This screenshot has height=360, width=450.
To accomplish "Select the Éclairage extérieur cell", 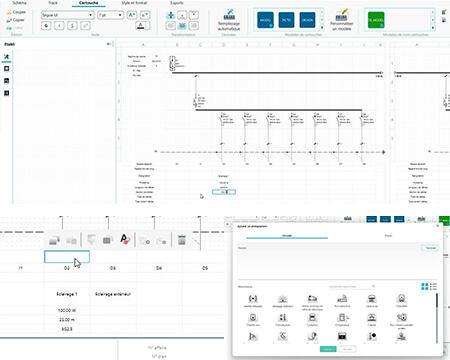I will (x=113, y=294).
